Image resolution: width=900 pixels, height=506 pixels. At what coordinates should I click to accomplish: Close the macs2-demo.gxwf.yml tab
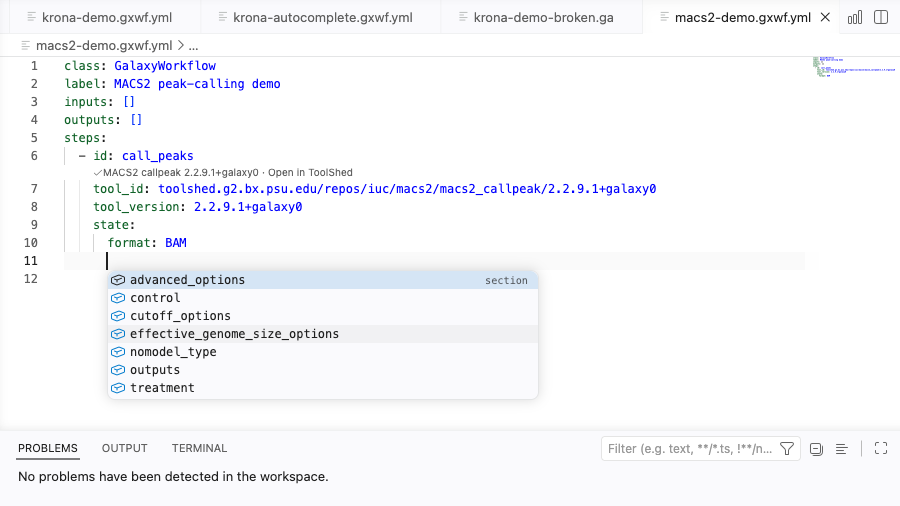[x=825, y=17]
